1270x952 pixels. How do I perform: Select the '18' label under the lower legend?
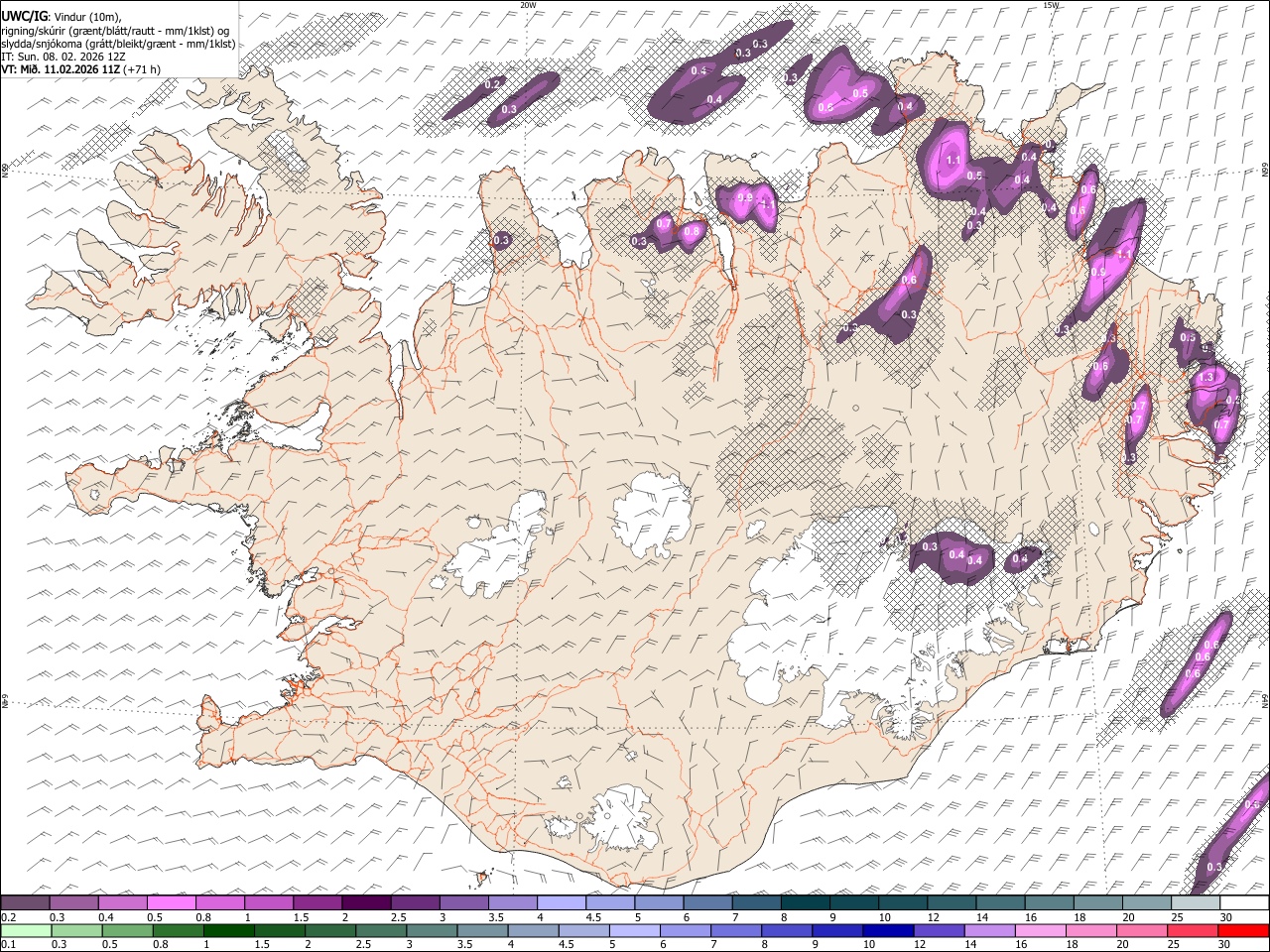pyautogui.click(x=1073, y=944)
